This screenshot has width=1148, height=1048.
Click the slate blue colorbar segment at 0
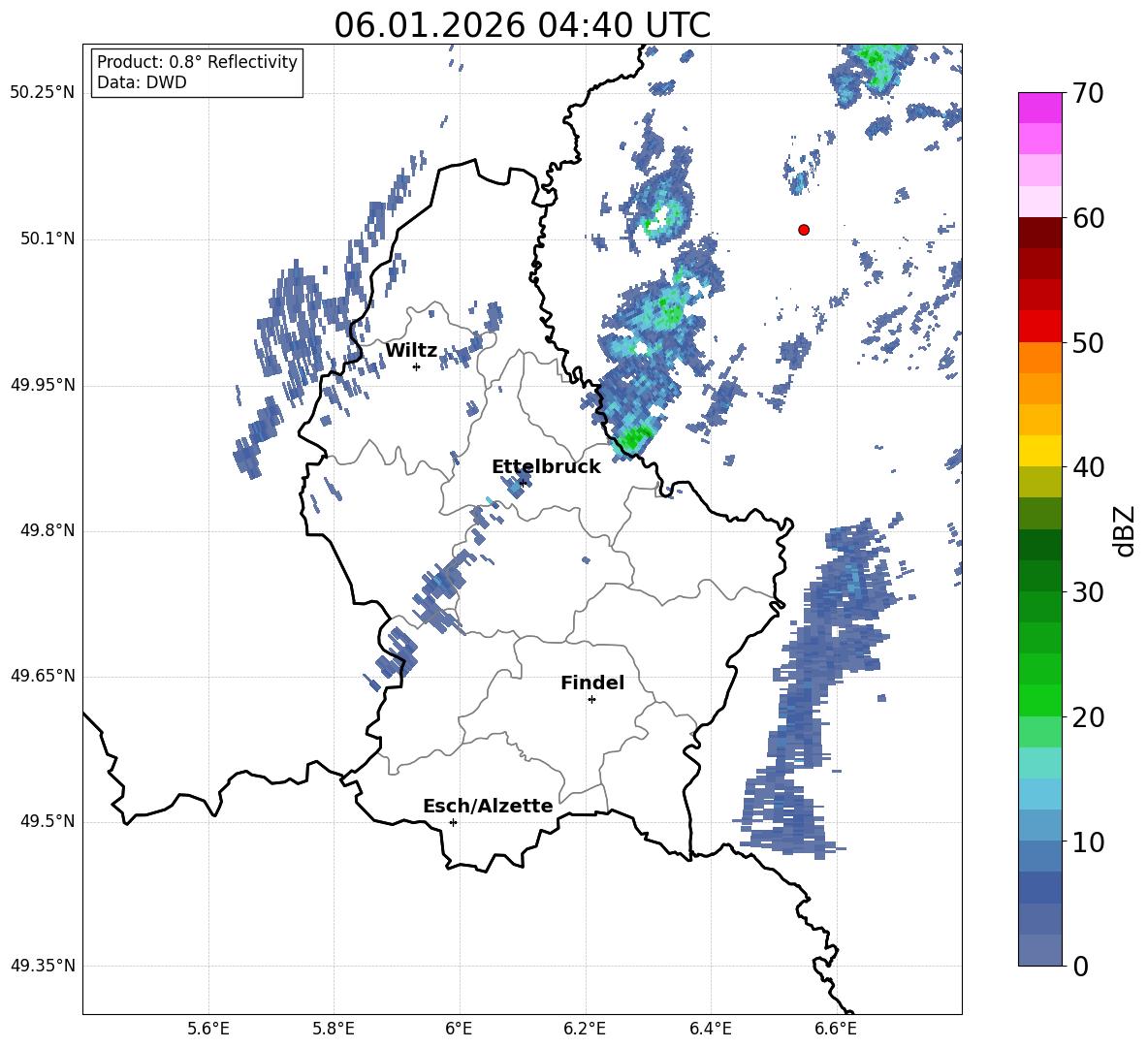1039,950
